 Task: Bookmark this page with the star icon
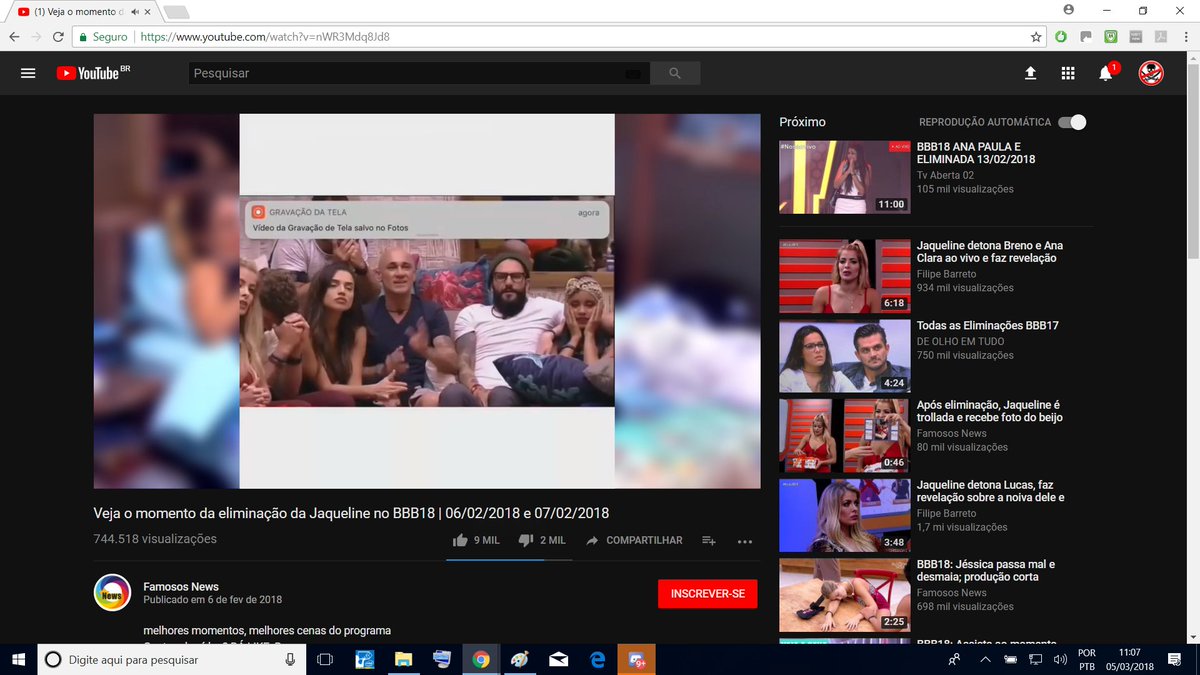coord(1036,37)
